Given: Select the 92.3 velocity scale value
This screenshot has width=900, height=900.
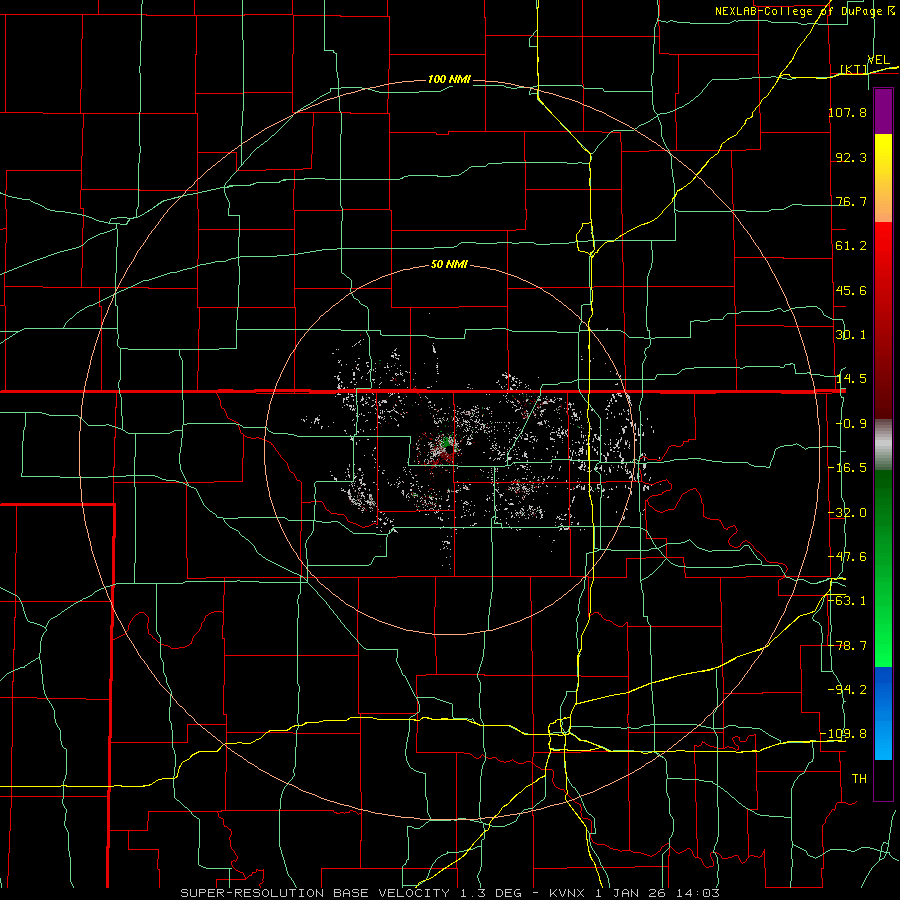Looking at the screenshot, I should coord(851,157).
